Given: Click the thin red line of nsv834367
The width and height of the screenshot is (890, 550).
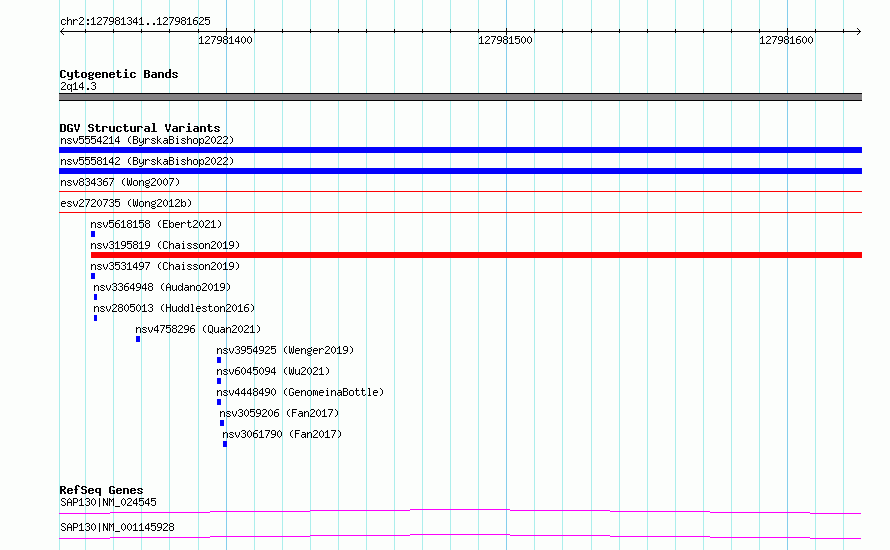Looking at the screenshot, I should pos(460,192).
